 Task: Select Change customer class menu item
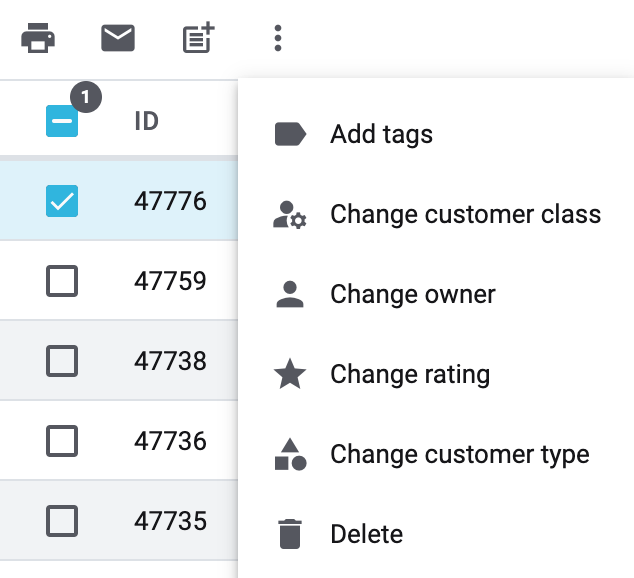[465, 214]
